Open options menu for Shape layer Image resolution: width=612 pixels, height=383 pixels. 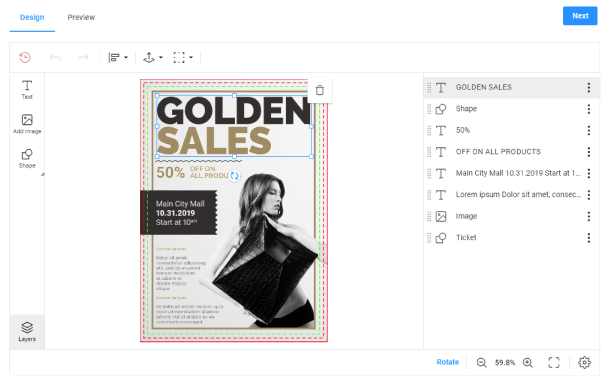pos(589,109)
